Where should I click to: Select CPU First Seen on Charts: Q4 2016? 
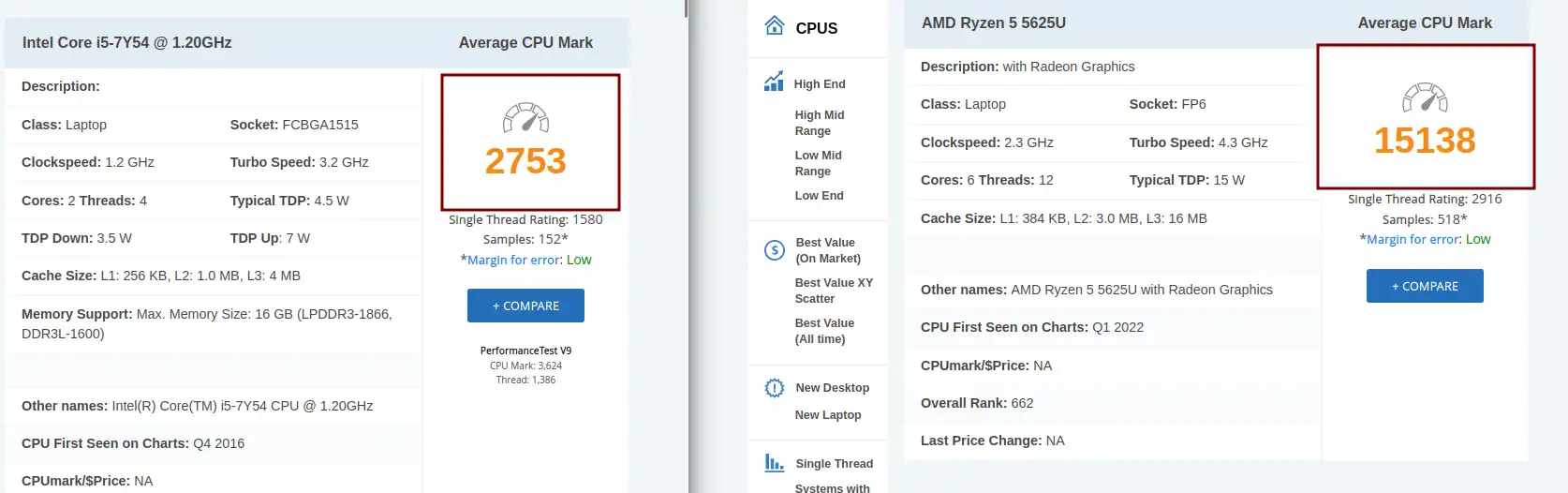coord(133,443)
